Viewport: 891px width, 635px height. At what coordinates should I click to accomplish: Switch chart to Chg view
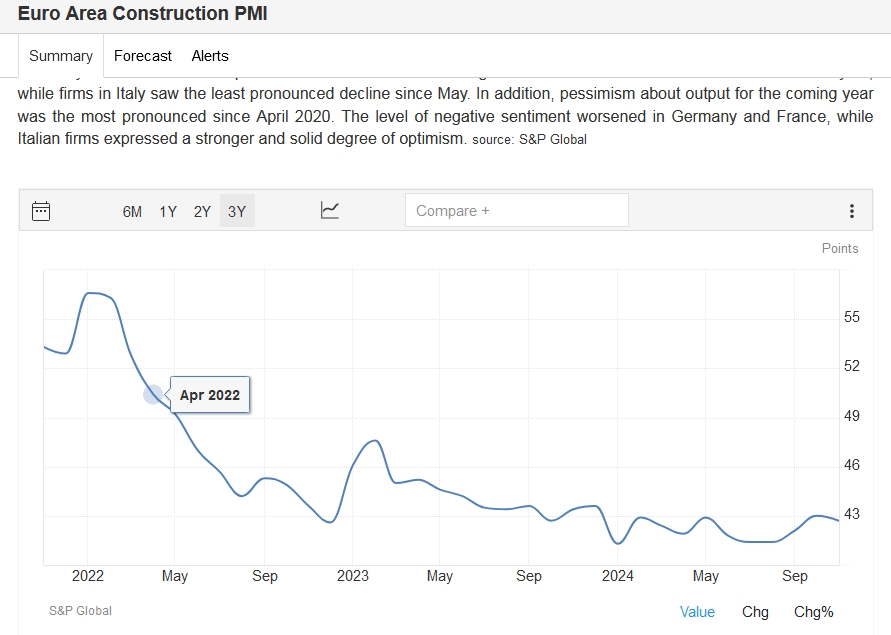pos(755,612)
